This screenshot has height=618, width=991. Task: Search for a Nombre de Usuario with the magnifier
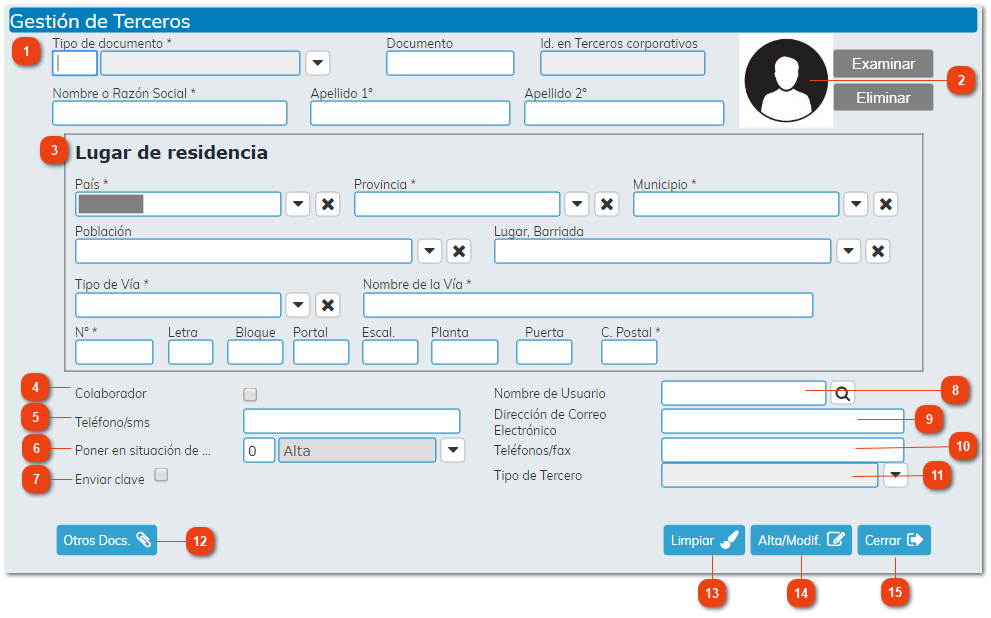click(841, 392)
